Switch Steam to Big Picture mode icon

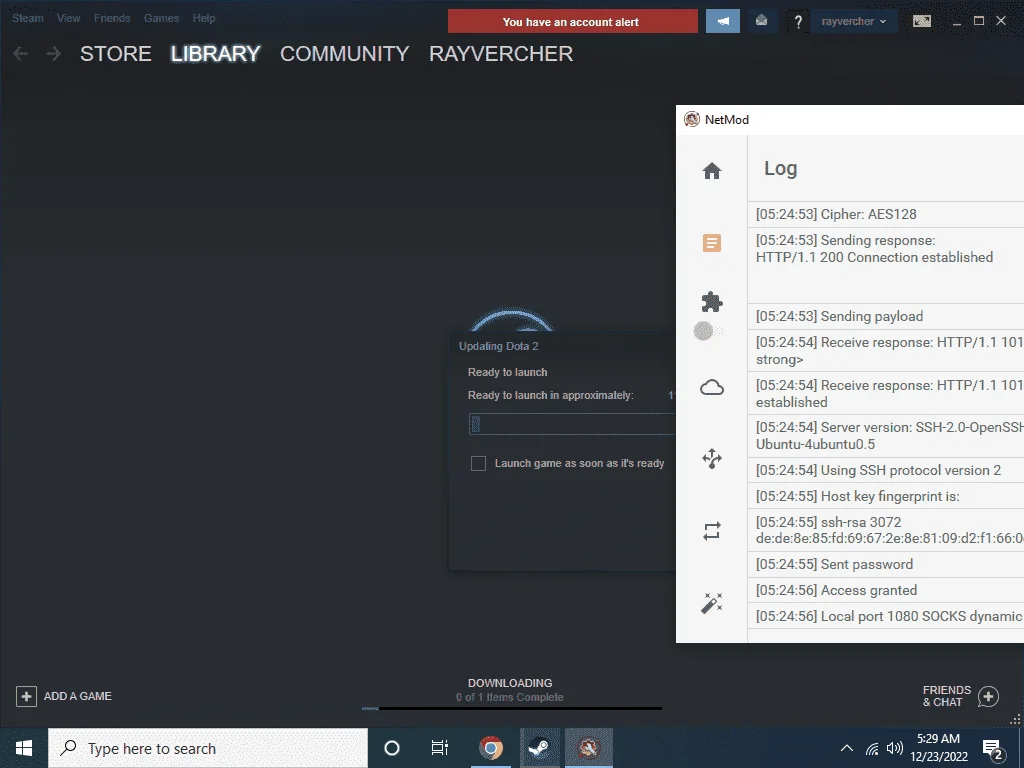point(921,21)
